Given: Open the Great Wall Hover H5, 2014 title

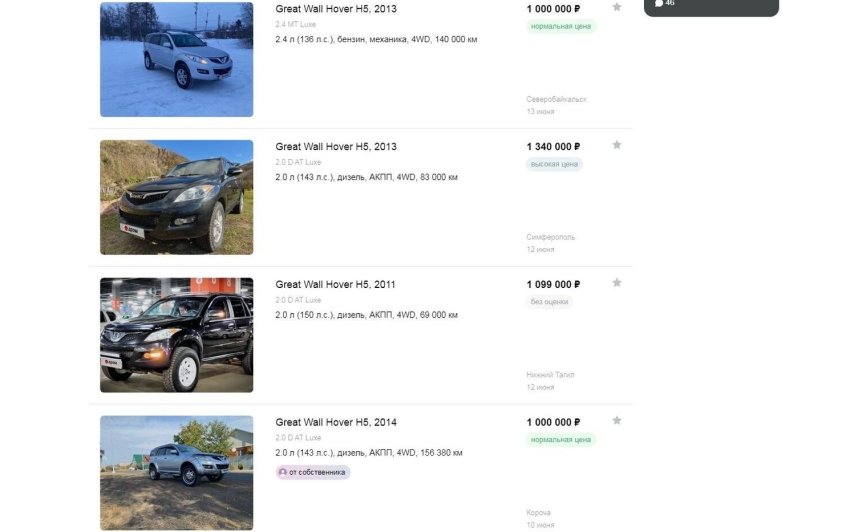Looking at the screenshot, I should click(x=335, y=423).
